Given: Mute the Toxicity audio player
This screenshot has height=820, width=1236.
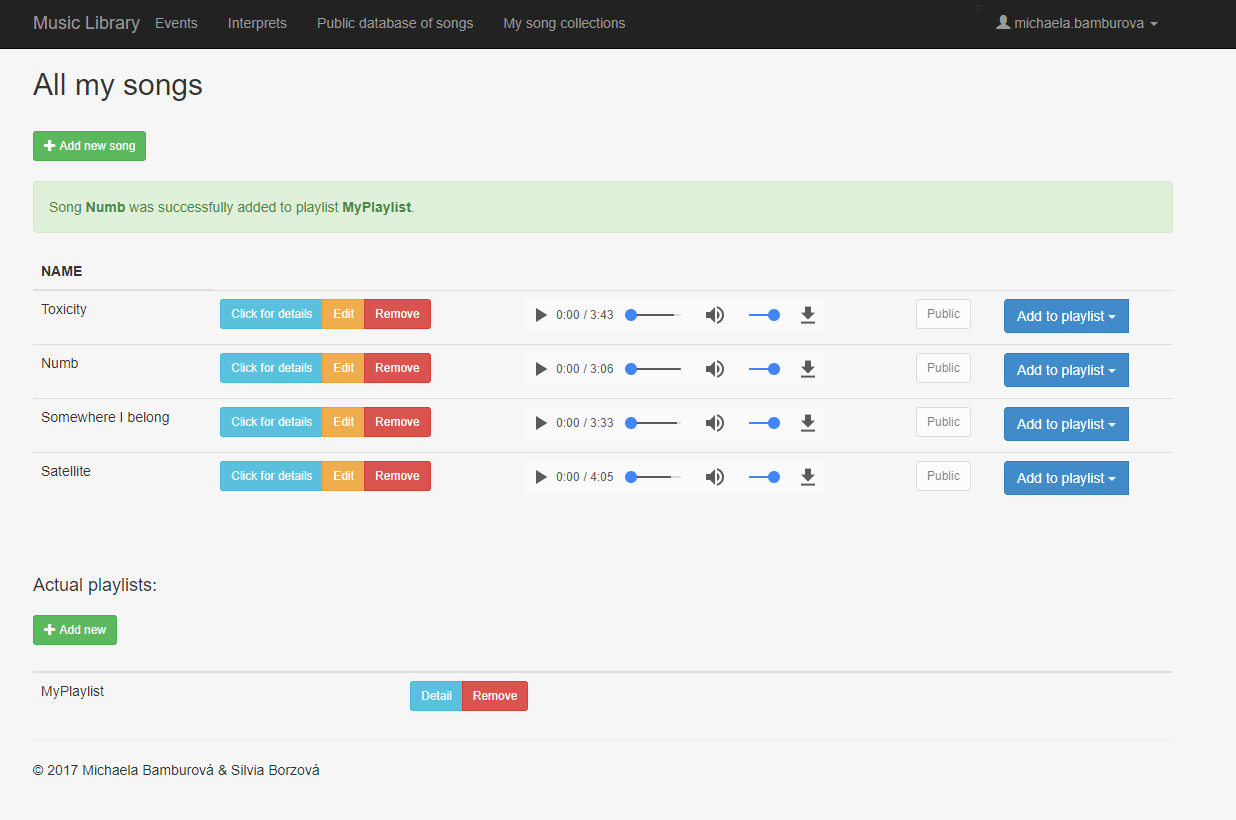Looking at the screenshot, I should pyautogui.click(x=715, y=315).
